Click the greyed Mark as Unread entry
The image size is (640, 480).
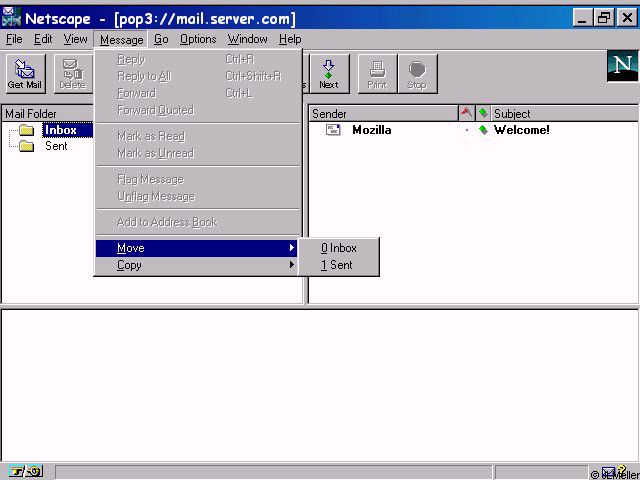196,153
